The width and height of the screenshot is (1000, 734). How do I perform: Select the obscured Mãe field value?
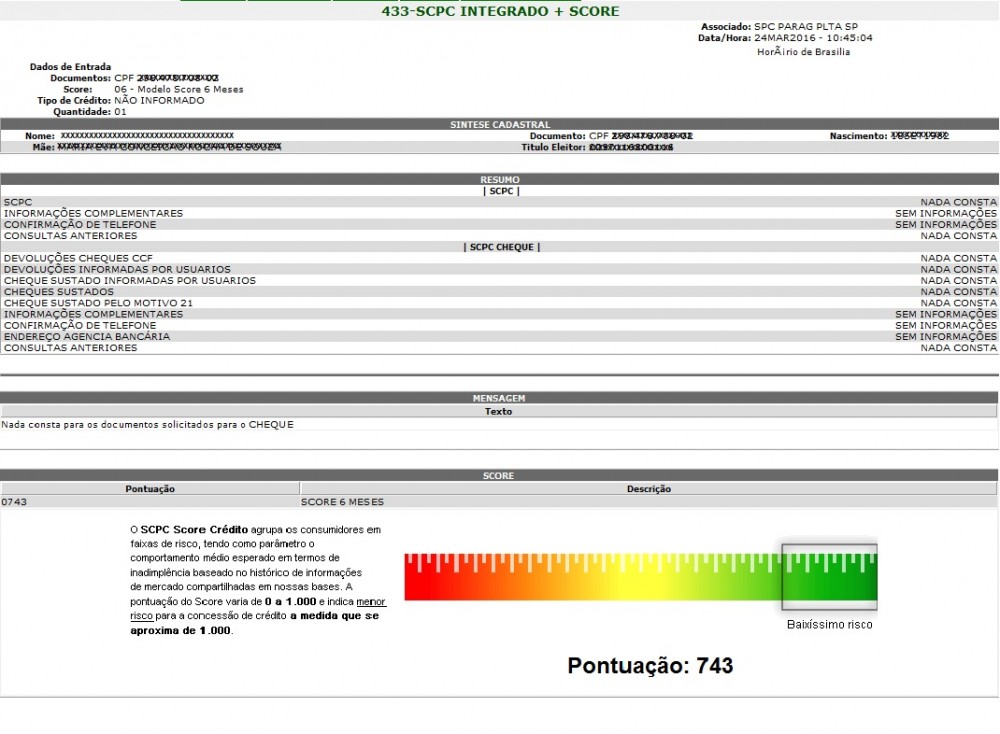pos(169,147)
